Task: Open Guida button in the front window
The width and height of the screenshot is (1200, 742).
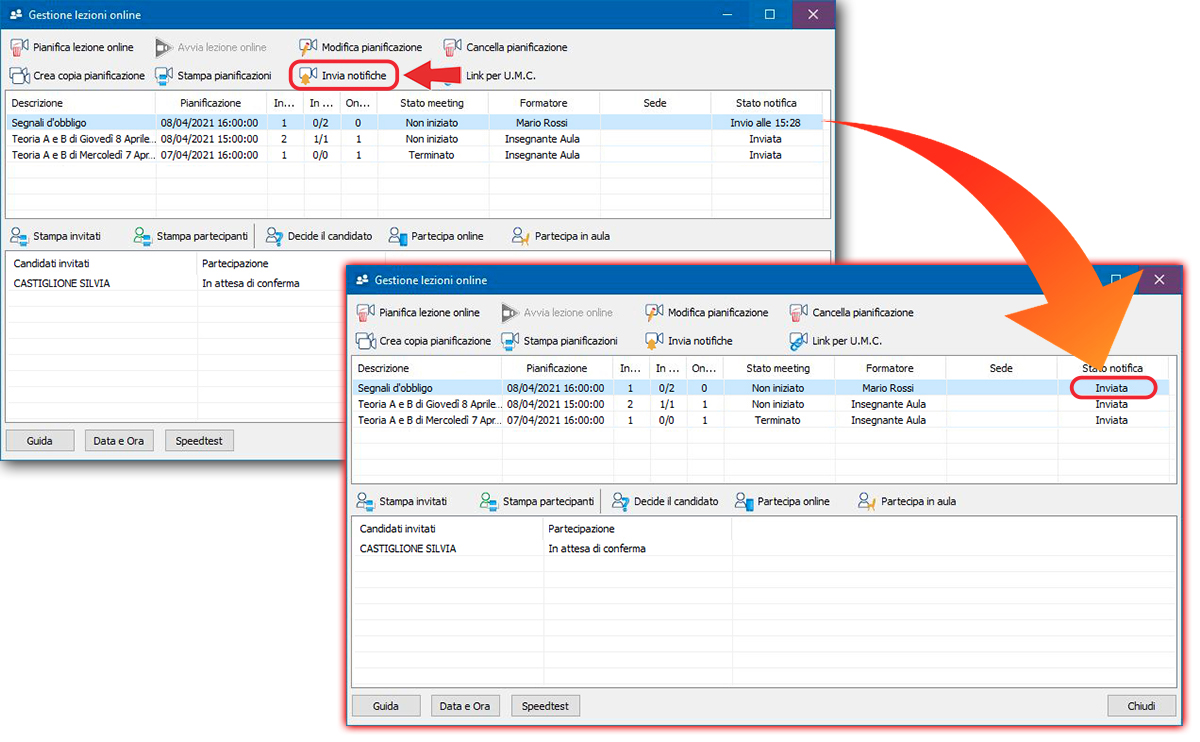Action: (x=385, y=706)
